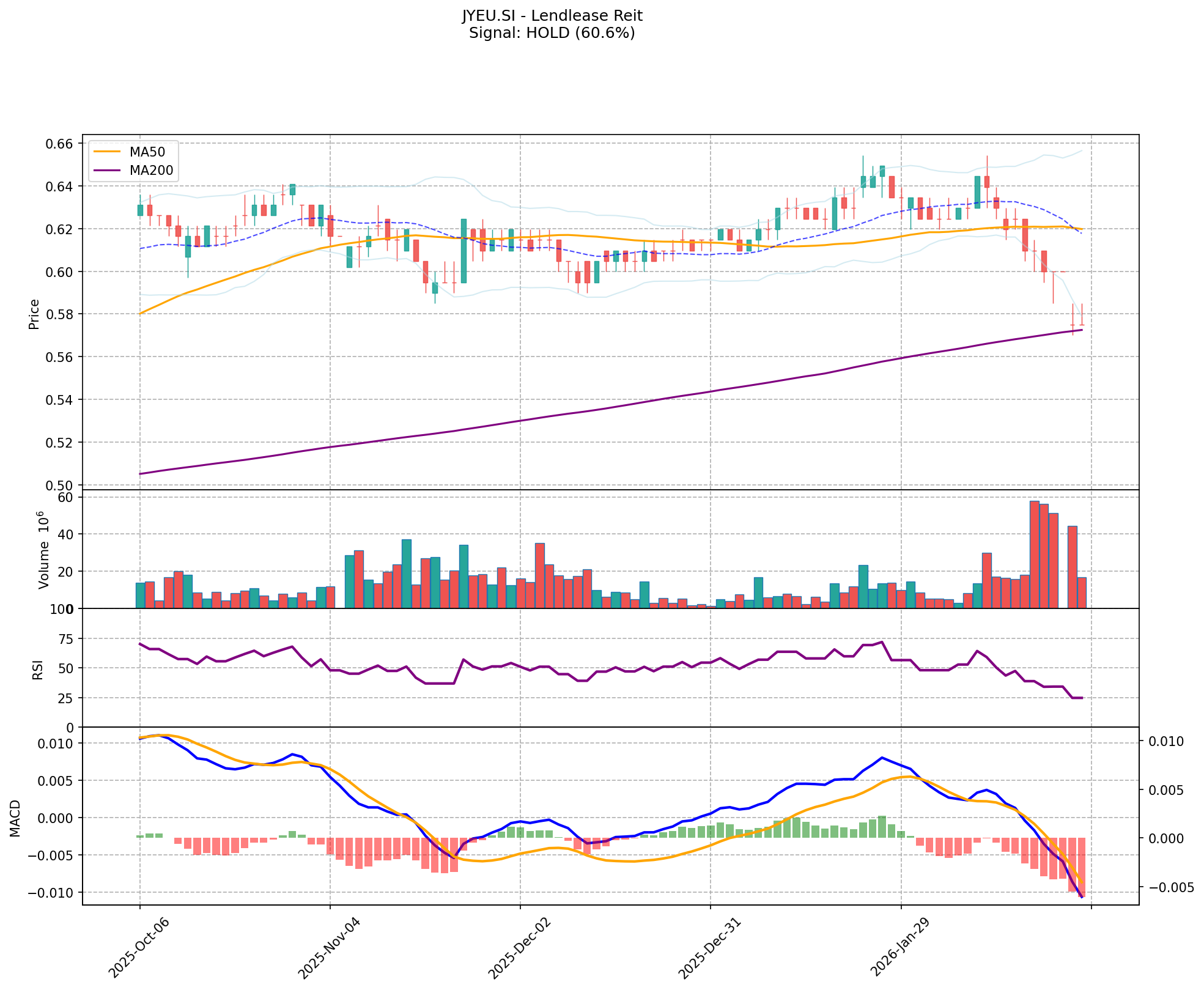Click the 2026-Jan-29 date axis label
The width and height of the screenshot is (1204, 990).
[899, 947]
